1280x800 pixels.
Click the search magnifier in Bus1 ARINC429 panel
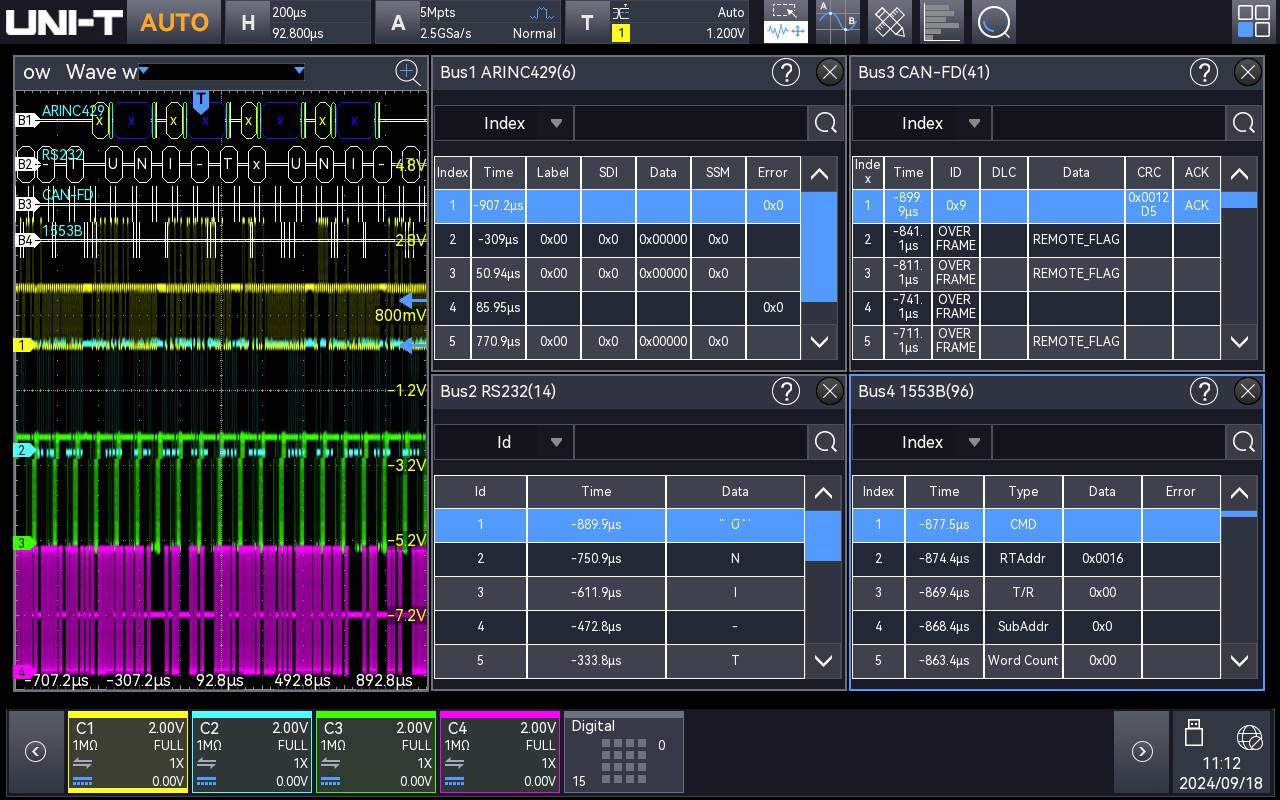pos(825,122)
